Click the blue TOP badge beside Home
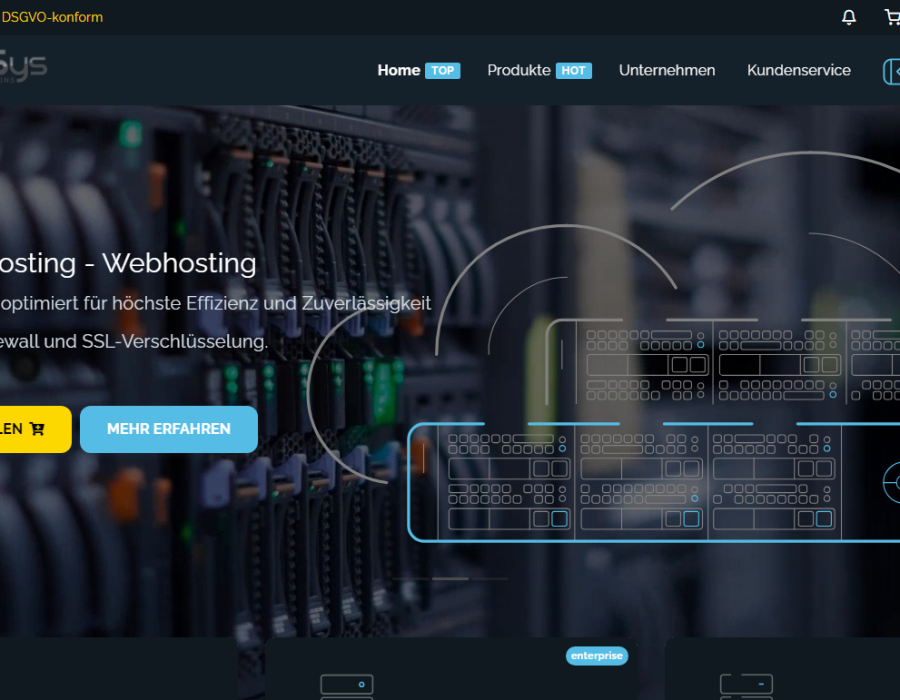 (x=442, y=71)
